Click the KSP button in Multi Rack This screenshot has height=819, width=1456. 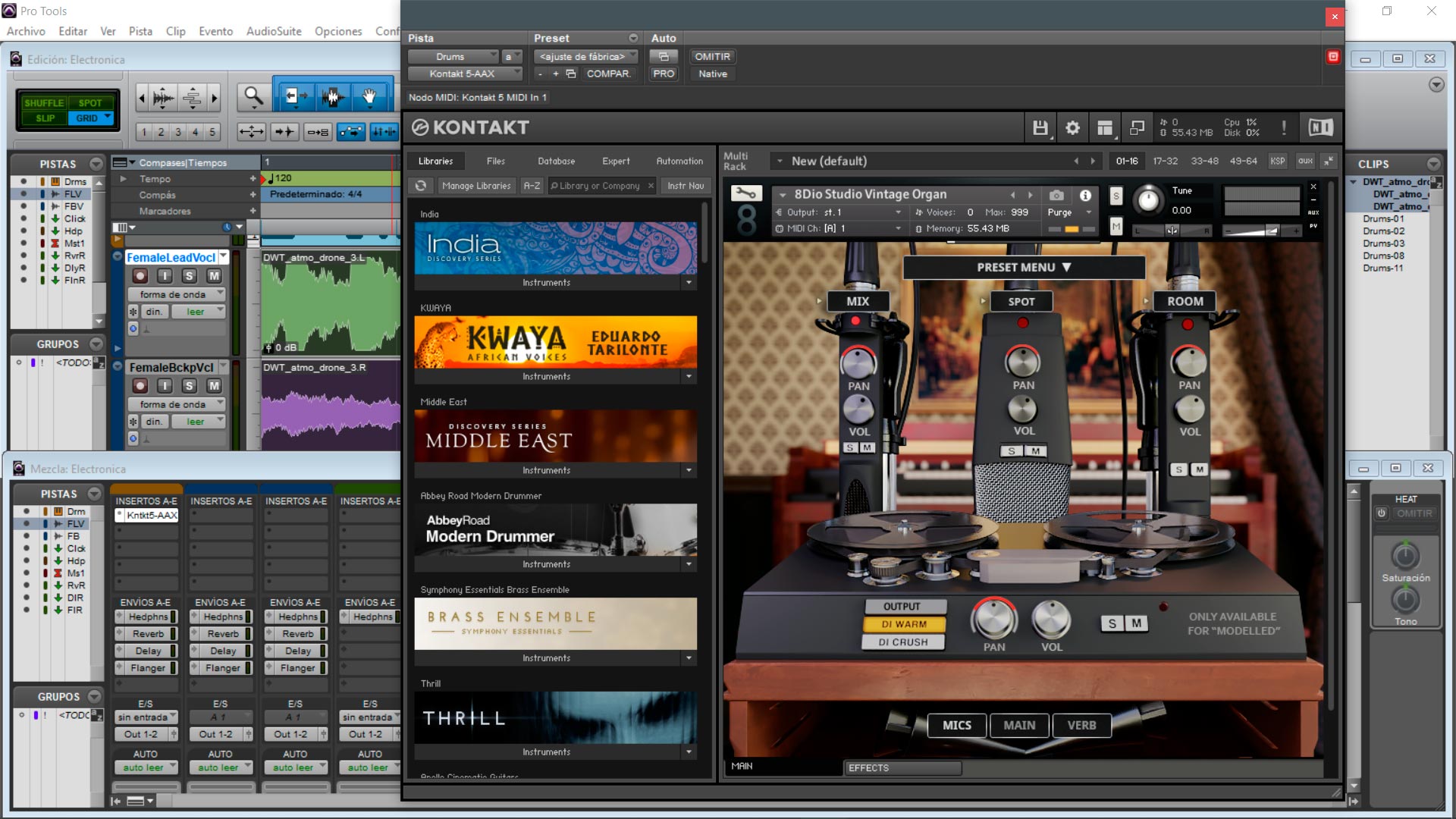click(1278, 161)
